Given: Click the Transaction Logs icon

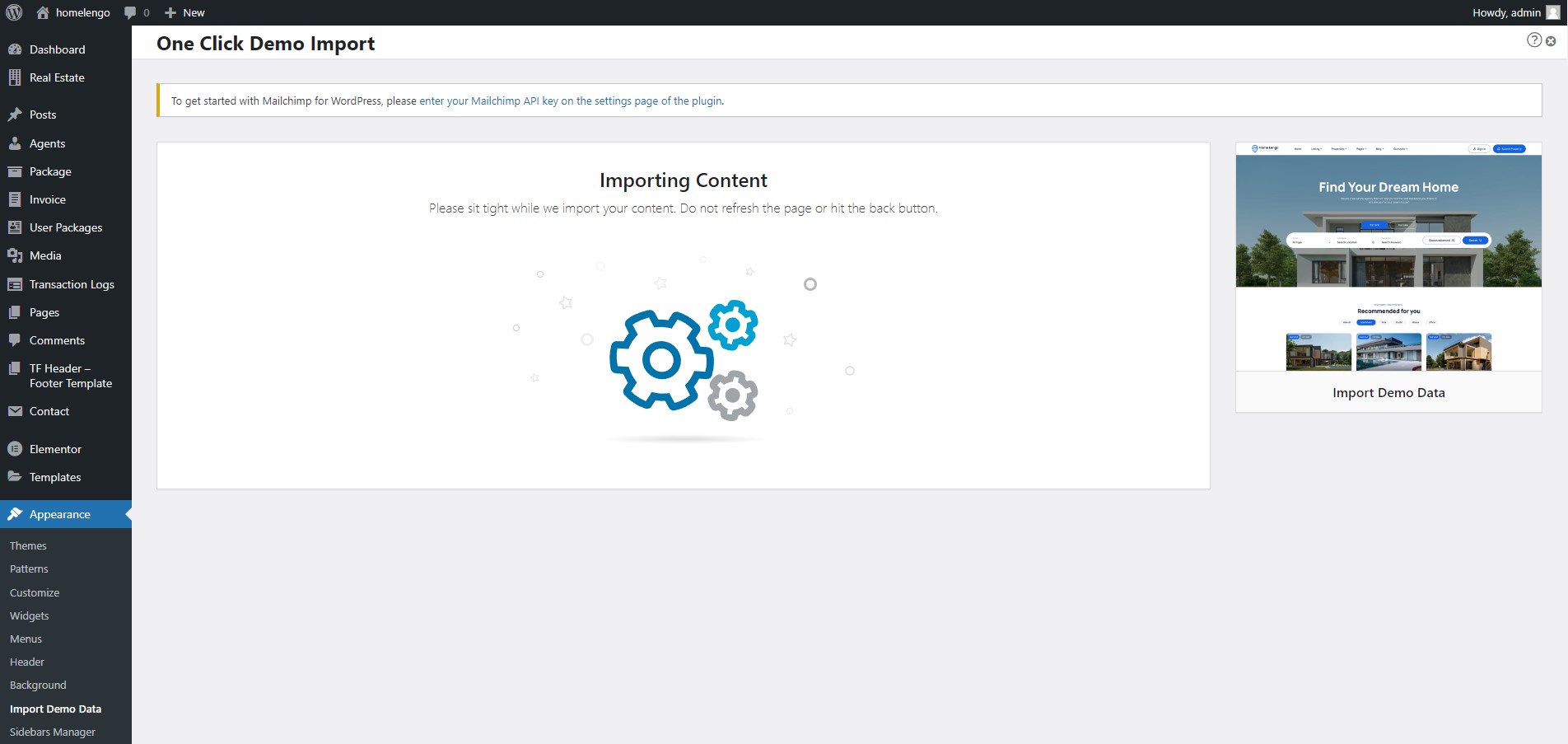Looking at the screenshot, I should click(x=15, y=284).
